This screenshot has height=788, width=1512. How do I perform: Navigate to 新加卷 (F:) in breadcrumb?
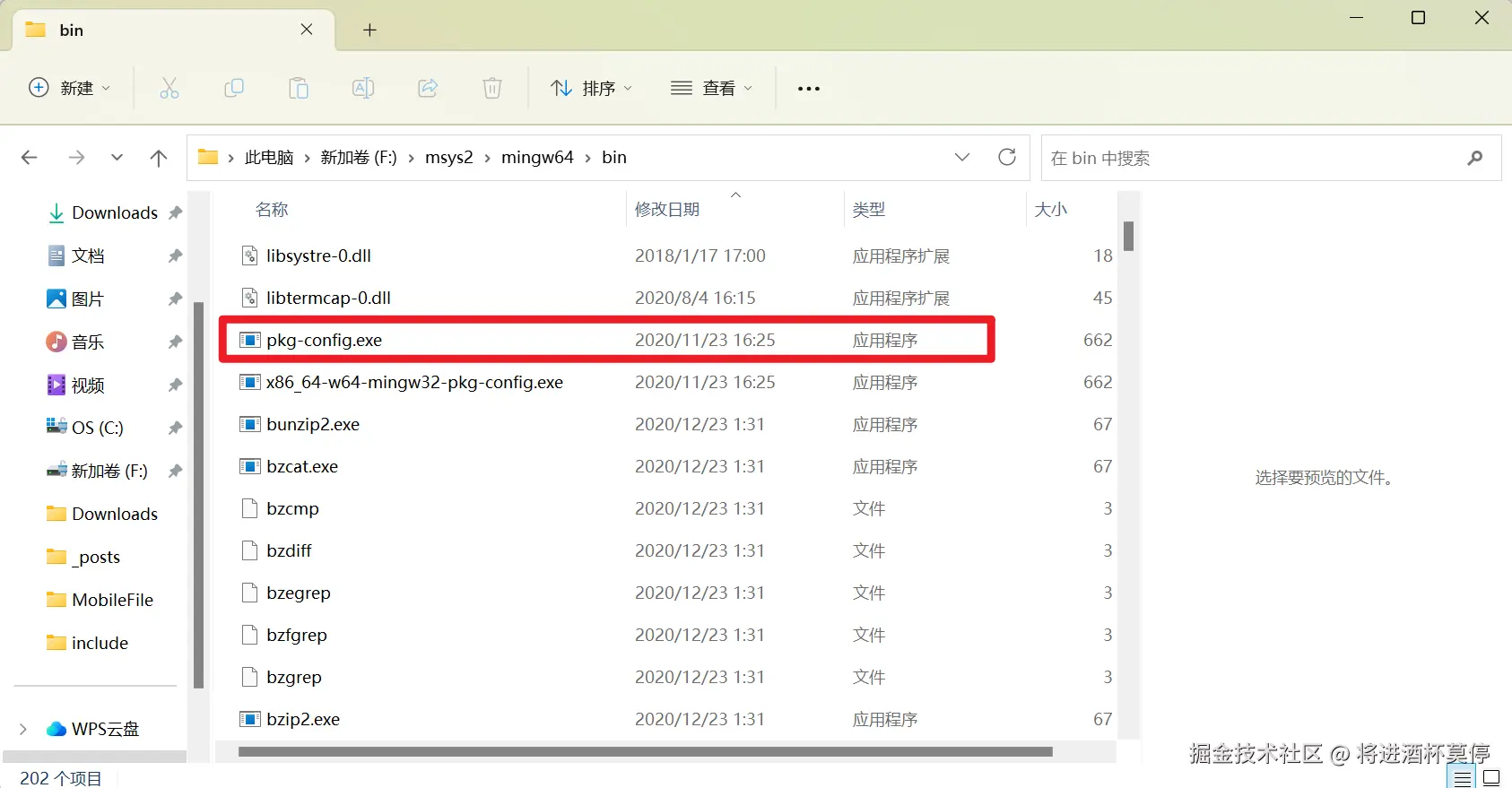click(x=359, y=158)
